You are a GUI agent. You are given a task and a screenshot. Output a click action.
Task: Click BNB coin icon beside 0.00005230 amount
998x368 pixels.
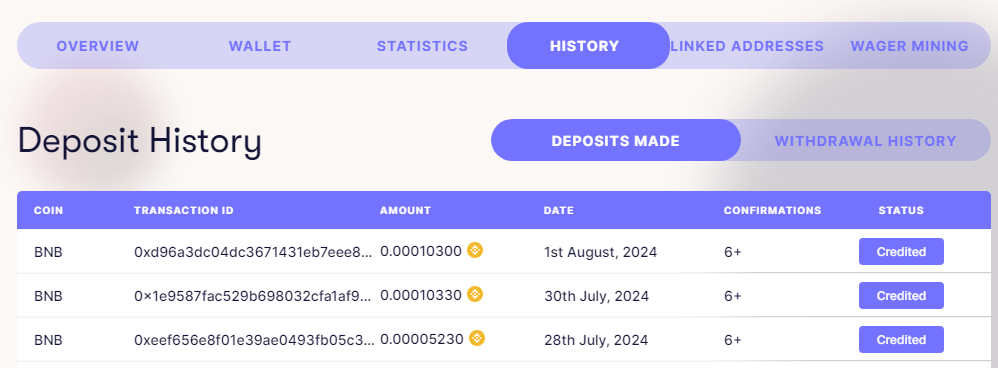click(x=477, y=338)
